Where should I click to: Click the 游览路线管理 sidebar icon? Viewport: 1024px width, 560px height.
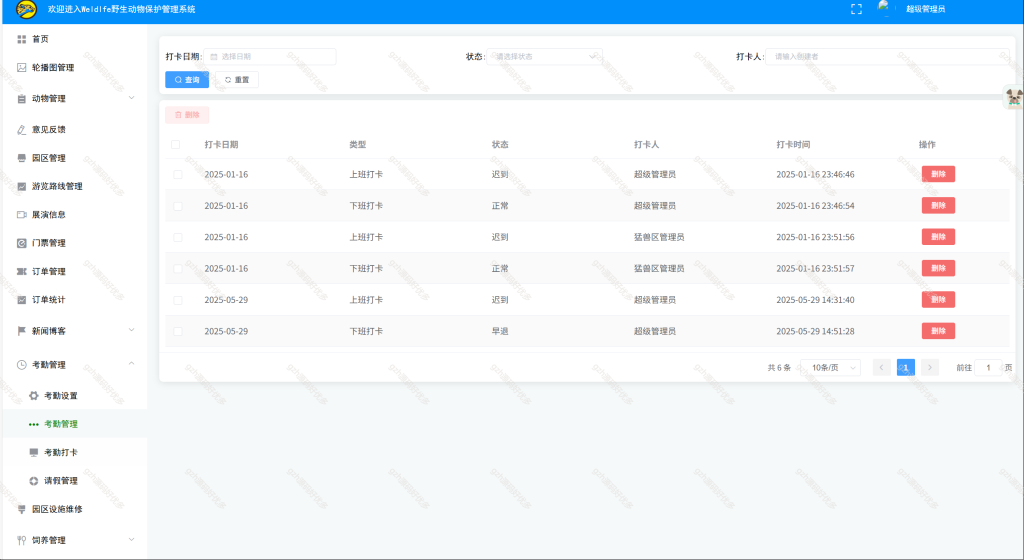pyautogui.click(x=22, y=186)
